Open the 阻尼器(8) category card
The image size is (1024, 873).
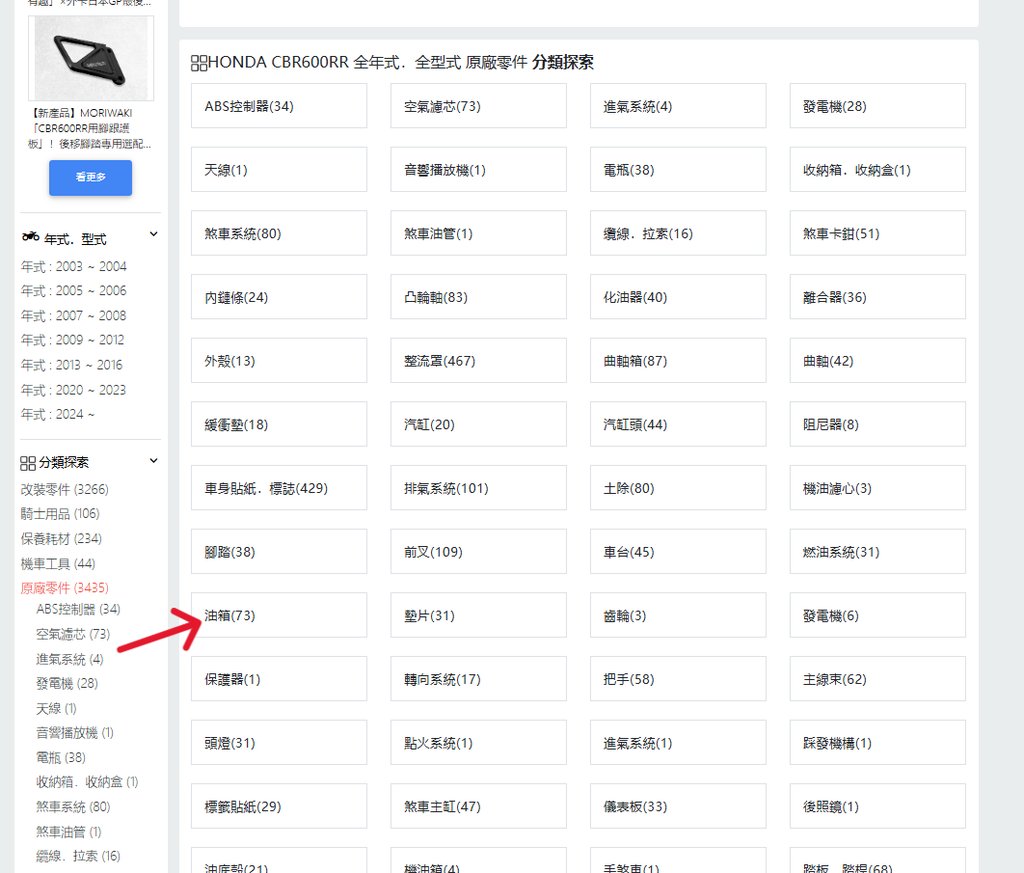pyautogui.click(x=877, y=424)
